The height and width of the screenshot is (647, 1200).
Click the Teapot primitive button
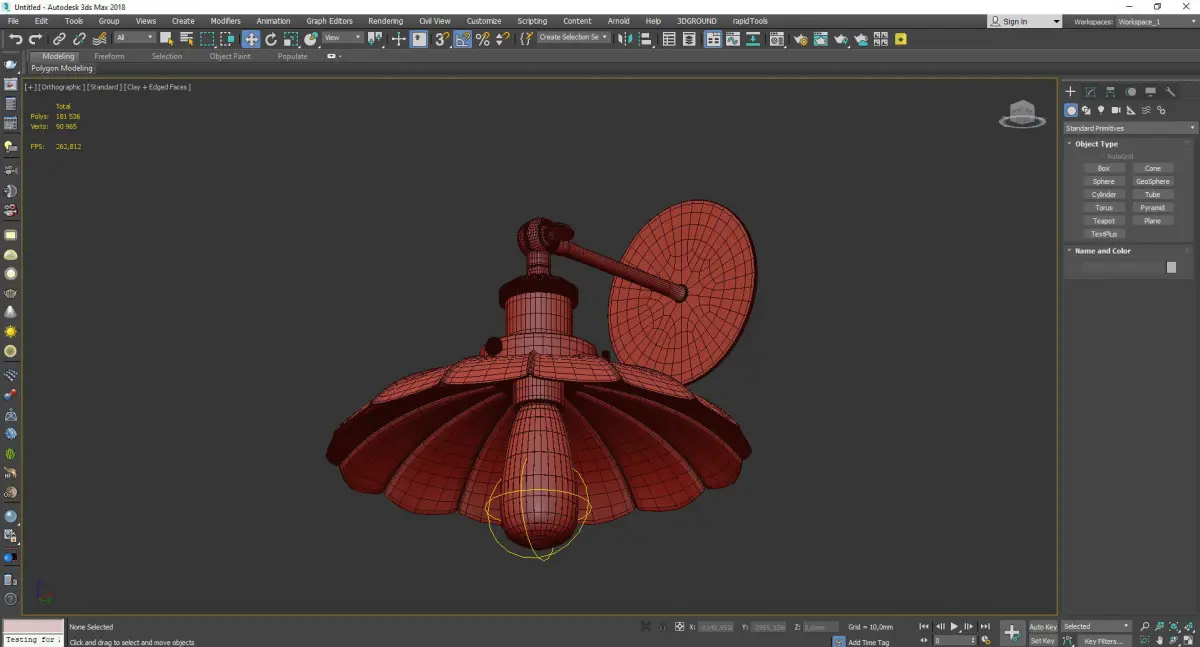click(x=1104, y=220)
